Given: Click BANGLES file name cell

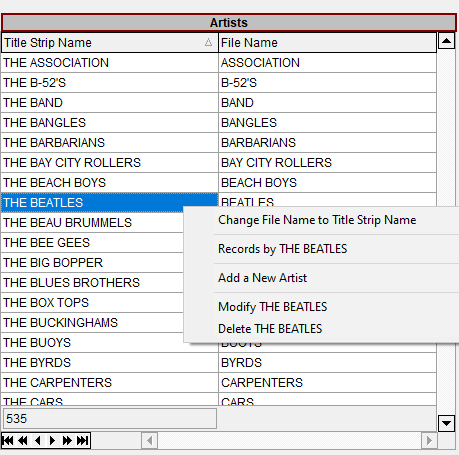Looking at the screenshot, I should point(327,123).
